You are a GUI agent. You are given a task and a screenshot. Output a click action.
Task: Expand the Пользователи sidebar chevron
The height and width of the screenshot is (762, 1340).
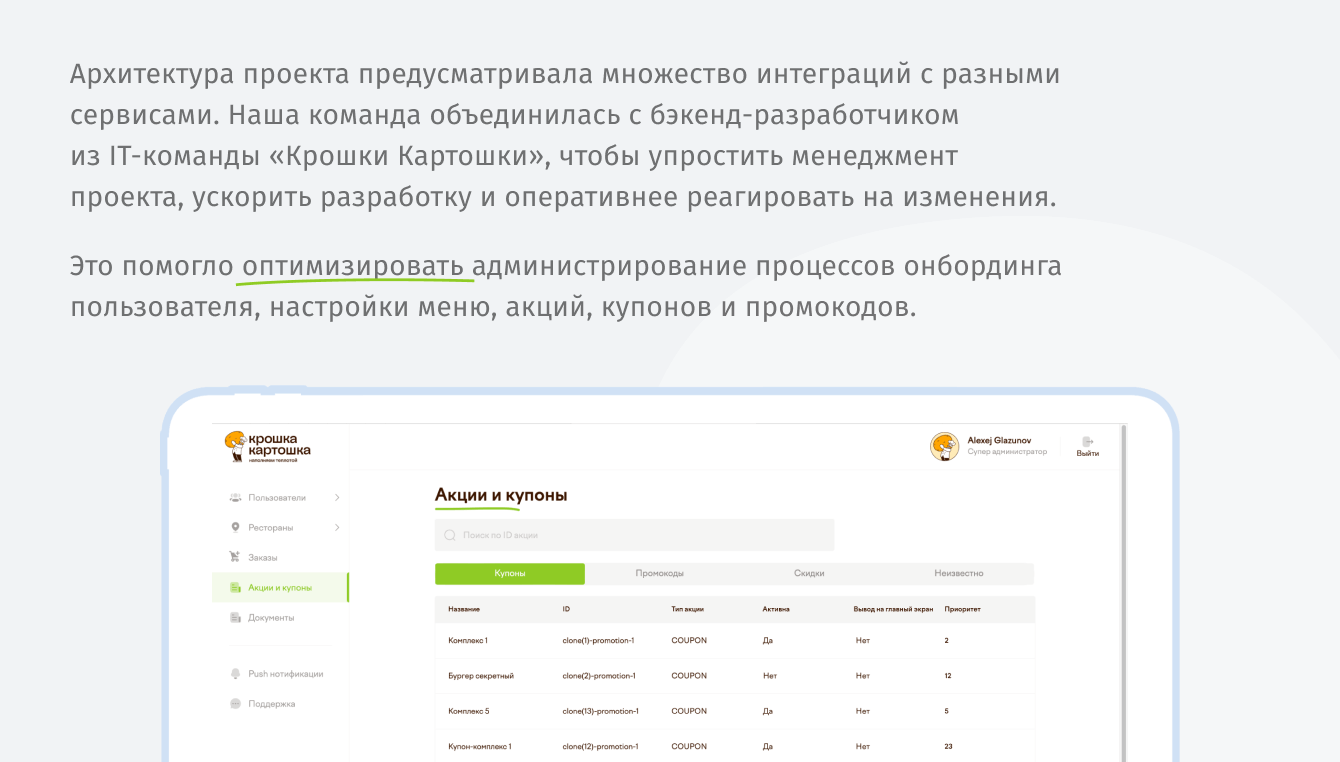pyautogui.click(x=337, y=497)
